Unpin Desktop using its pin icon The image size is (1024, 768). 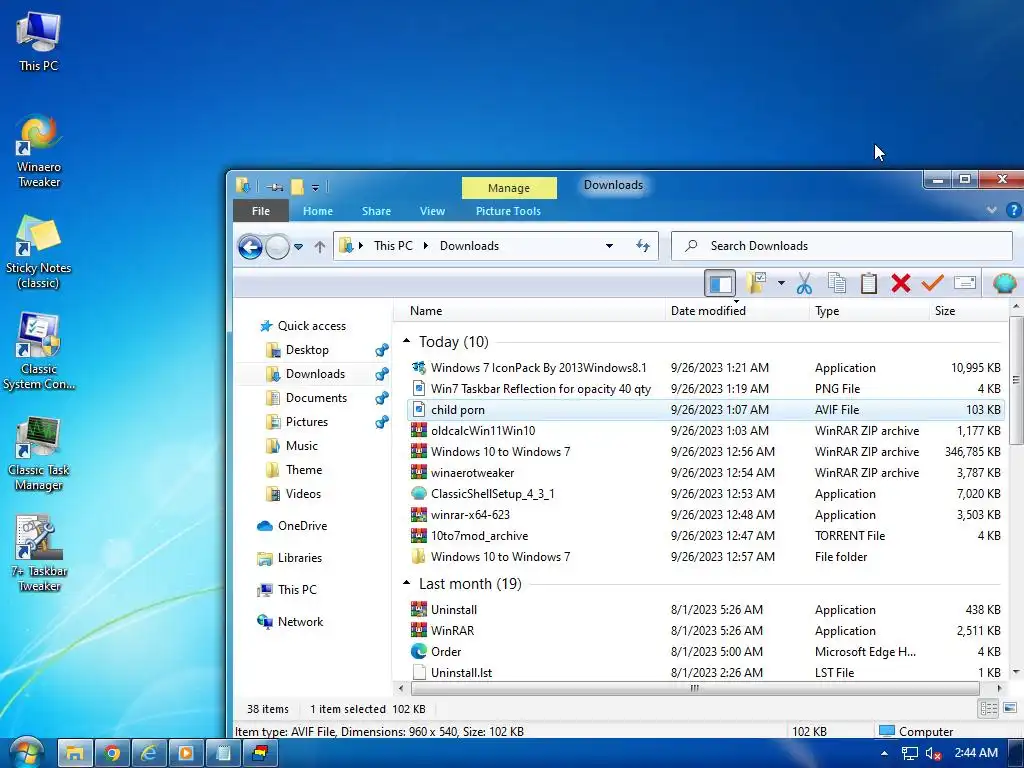click(x=382, y=350)
